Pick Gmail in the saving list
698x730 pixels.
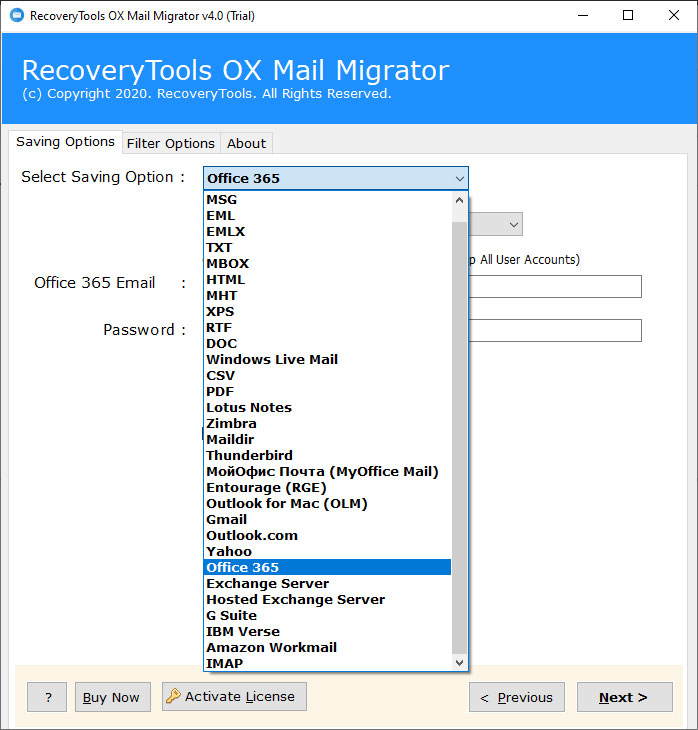tap(328, 519)
